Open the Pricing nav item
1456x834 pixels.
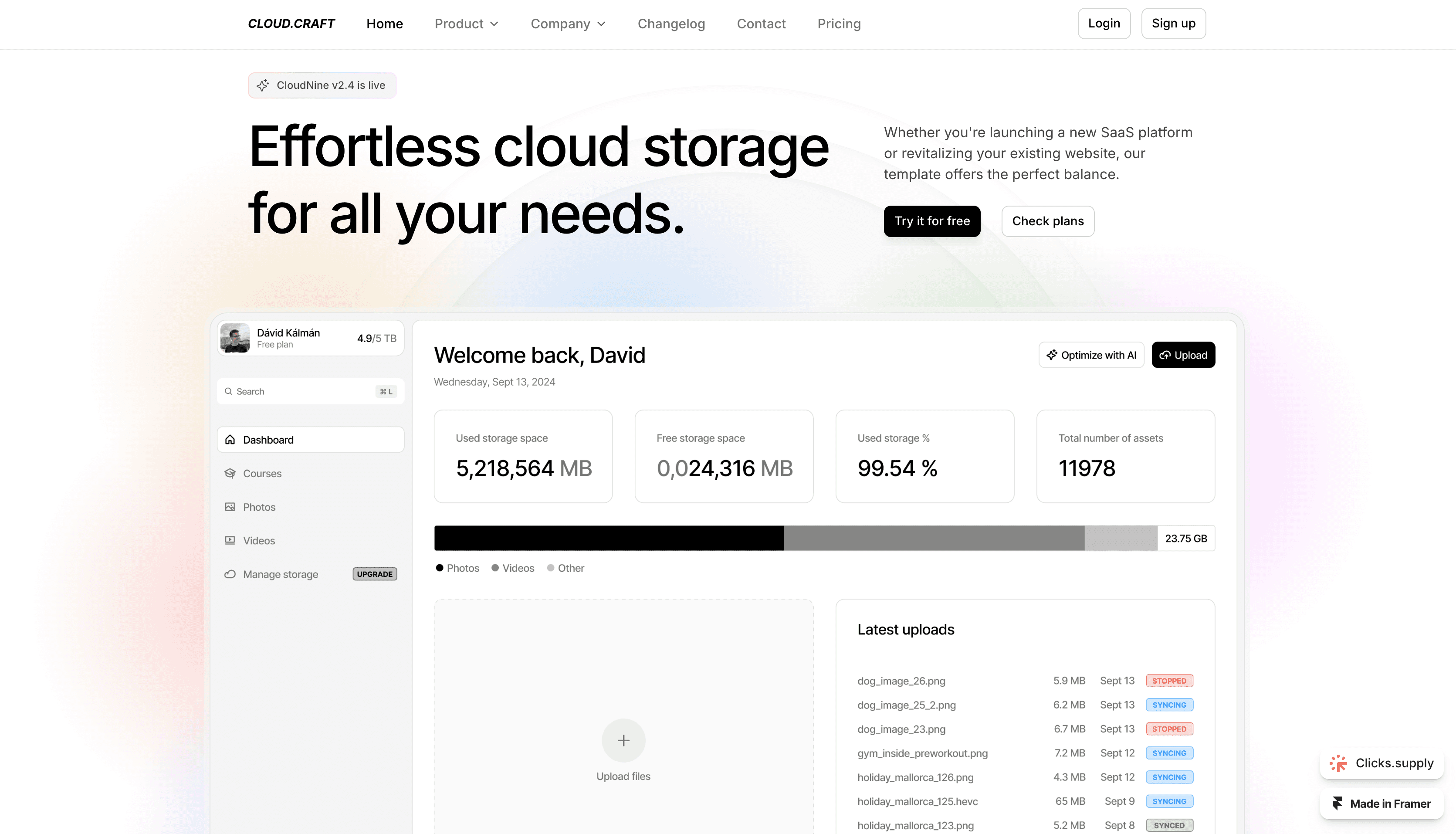[839, 24]
